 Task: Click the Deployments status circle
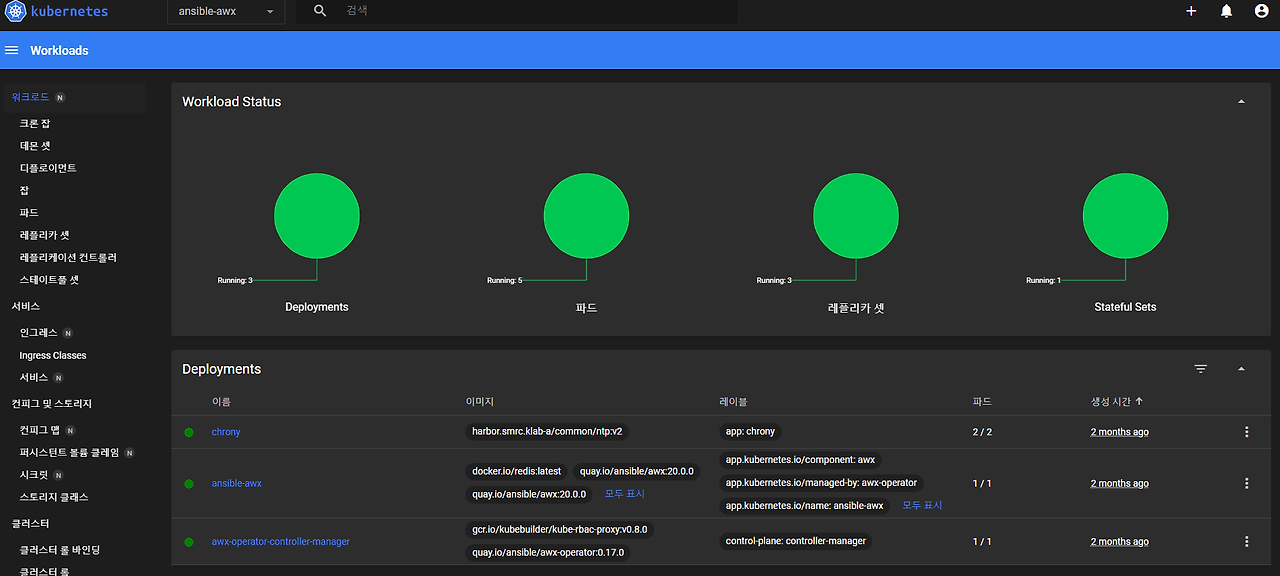pyautogui.click(x=317, y=216)
